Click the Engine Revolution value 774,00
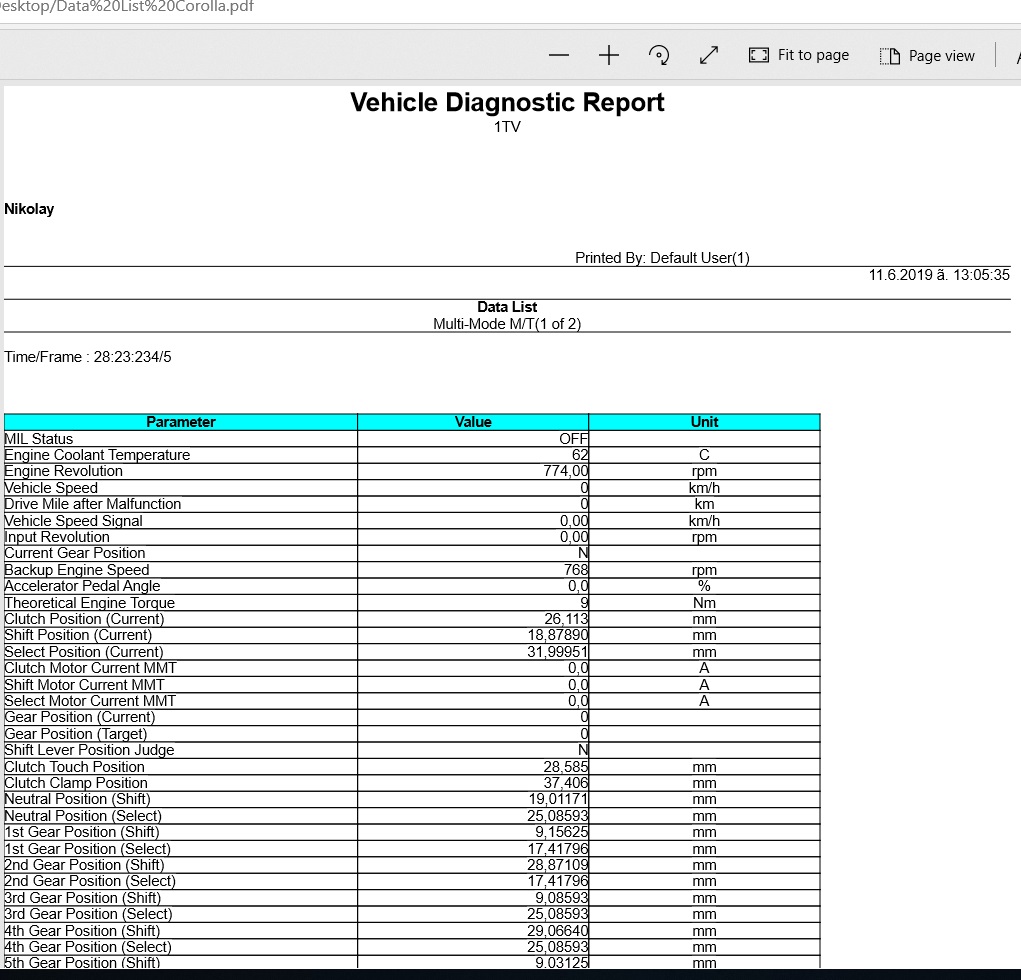The height and width of the screenshot is (980, 1021). point(565,471)
